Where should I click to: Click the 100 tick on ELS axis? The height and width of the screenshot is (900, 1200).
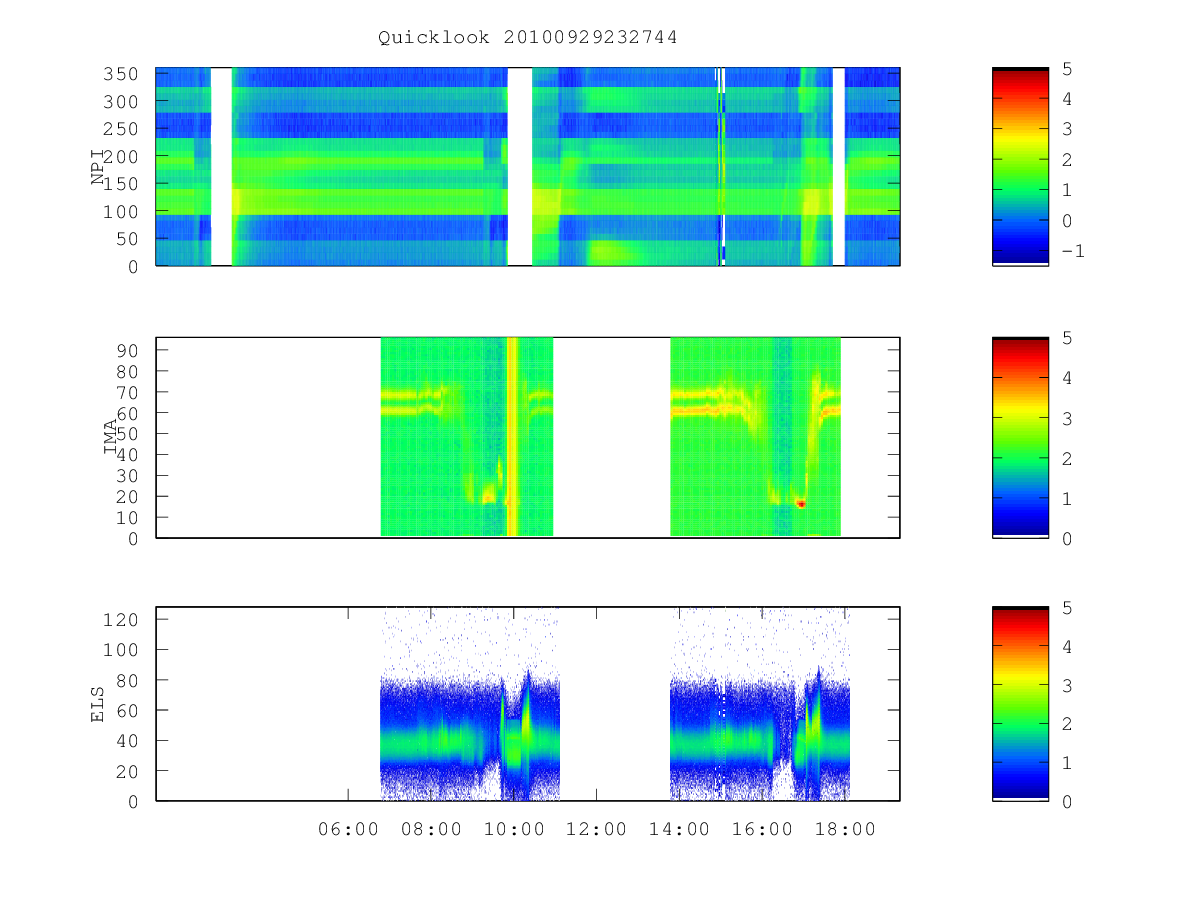pyautogui.click(x=122, y=649)
